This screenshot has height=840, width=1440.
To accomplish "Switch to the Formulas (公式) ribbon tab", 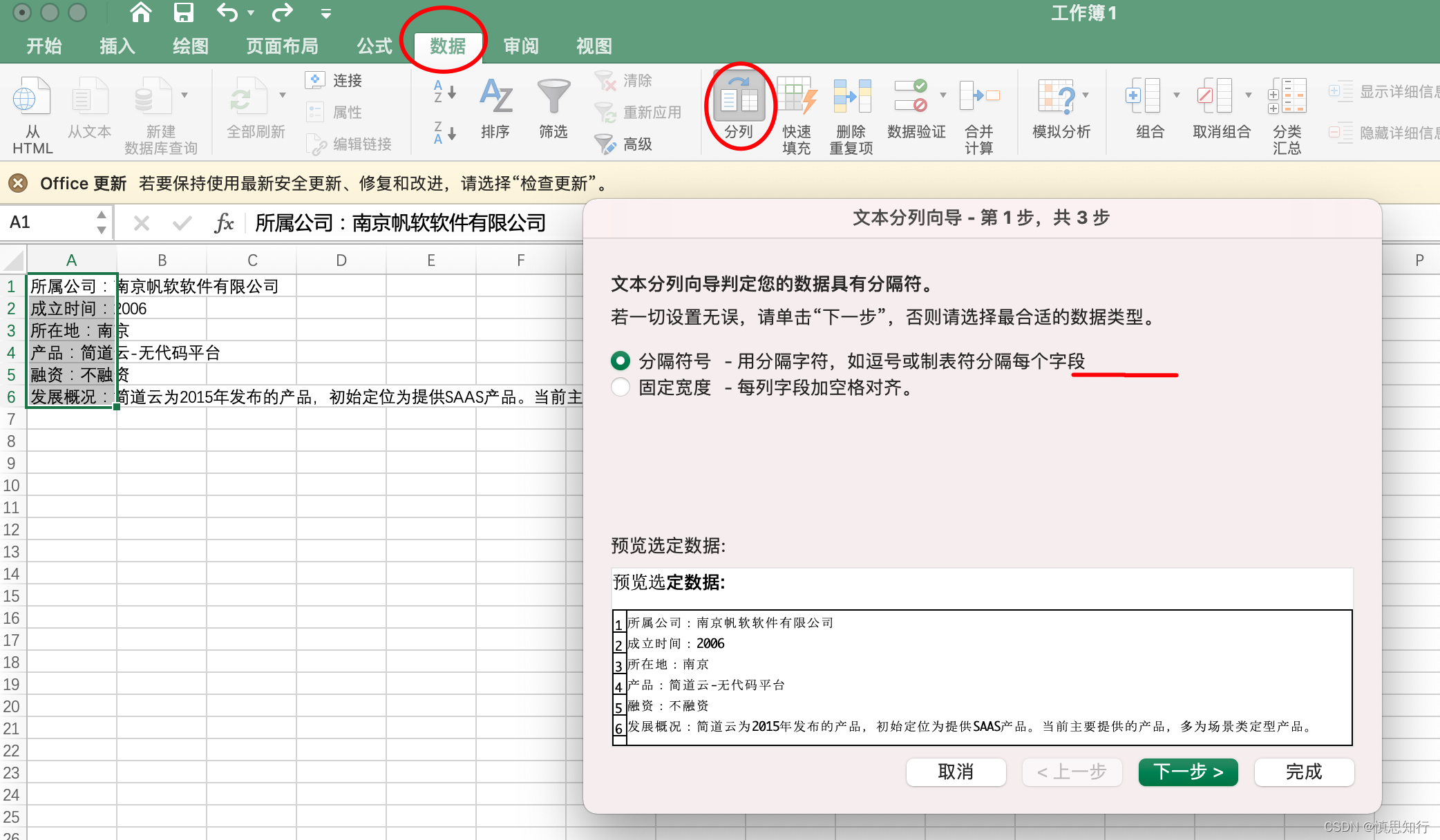I will coord(375,46).
